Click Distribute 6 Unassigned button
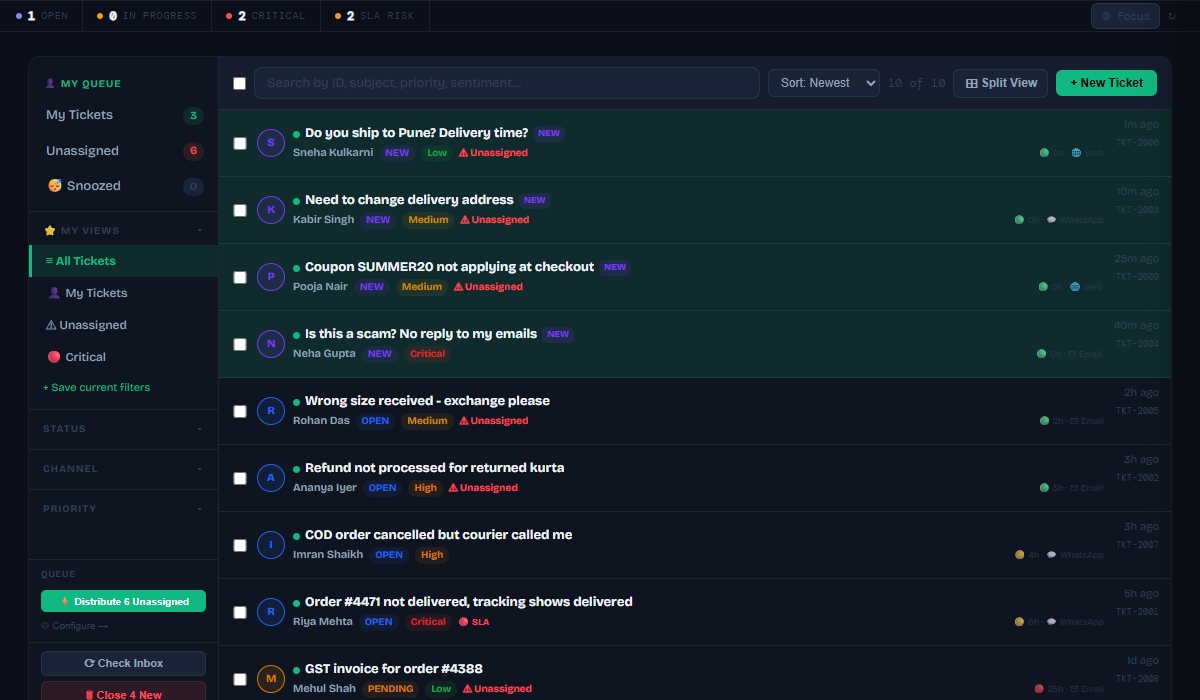This screenshot has height=700, width=1200. (x=123, y=601)
